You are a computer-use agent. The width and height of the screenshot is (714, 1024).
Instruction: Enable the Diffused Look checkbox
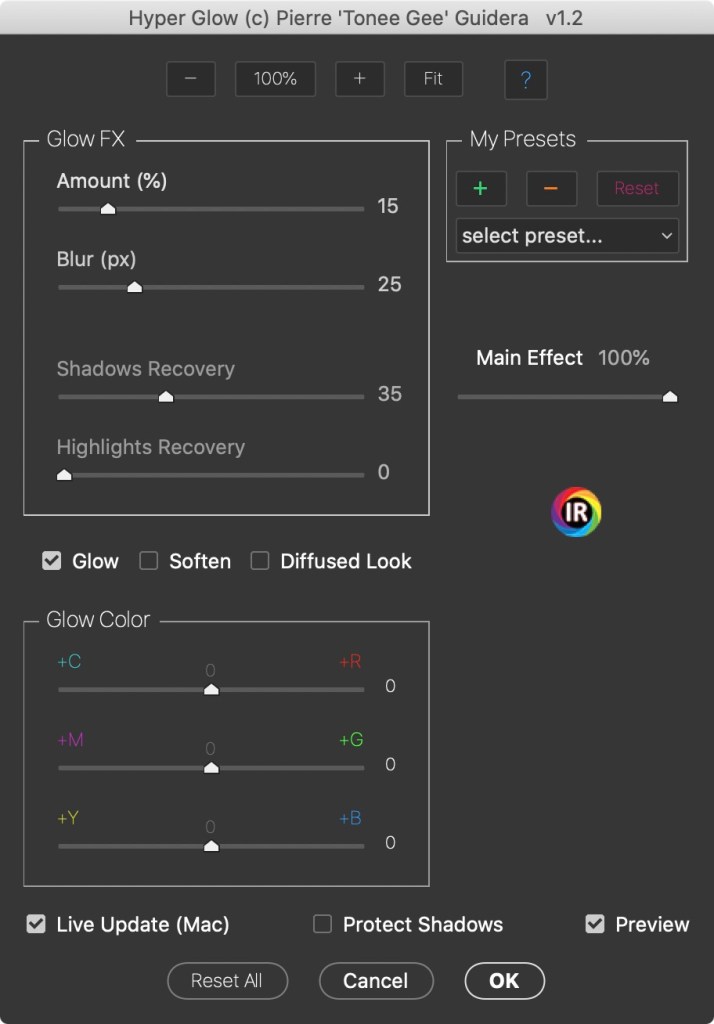260,561
